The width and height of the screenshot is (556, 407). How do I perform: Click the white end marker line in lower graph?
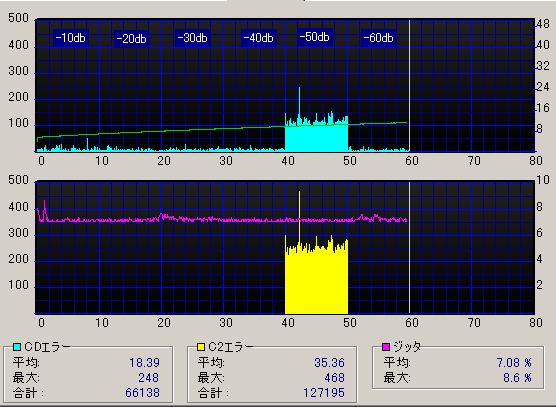point(410,248)
